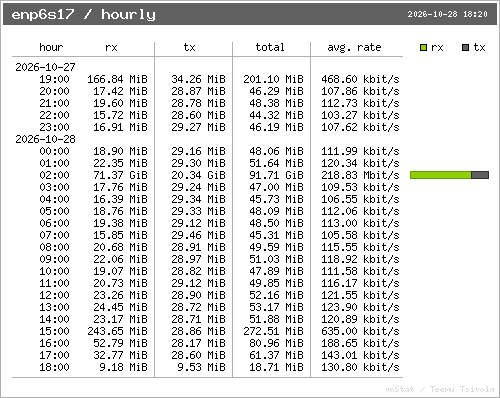
Task: Click rate 112.06 kbit/s
Action: click(x=360, y=211)
